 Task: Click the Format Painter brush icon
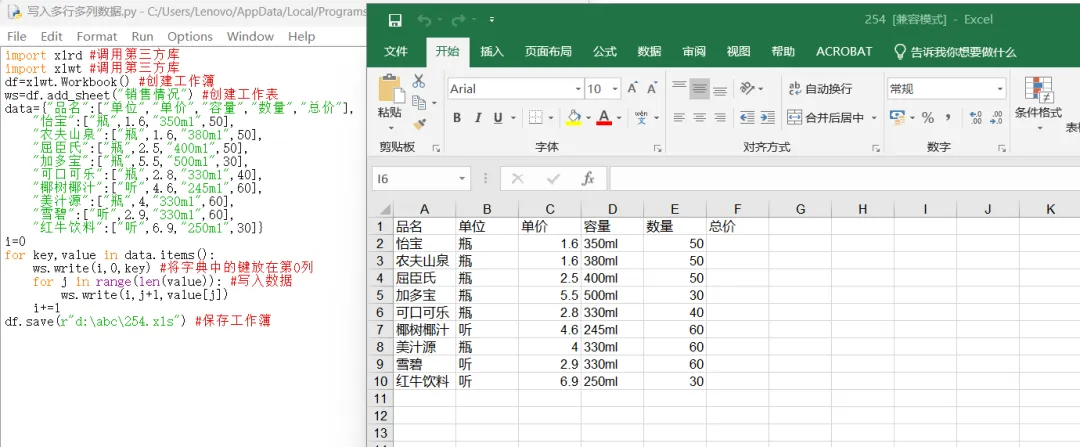coord(419,123)
